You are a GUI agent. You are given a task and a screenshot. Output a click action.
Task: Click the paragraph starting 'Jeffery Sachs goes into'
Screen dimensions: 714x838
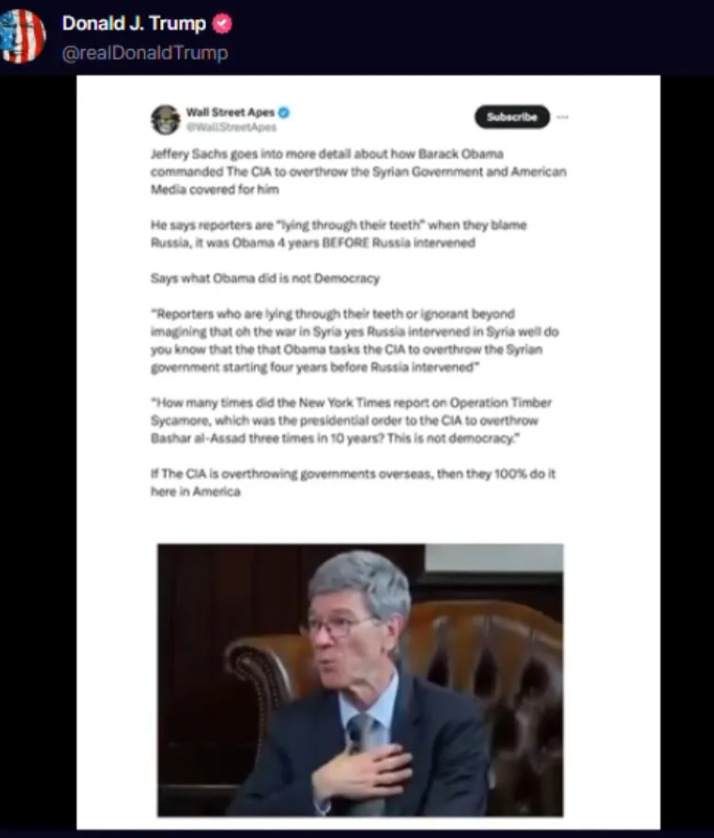pyautogui.click(x=359, y=172)
